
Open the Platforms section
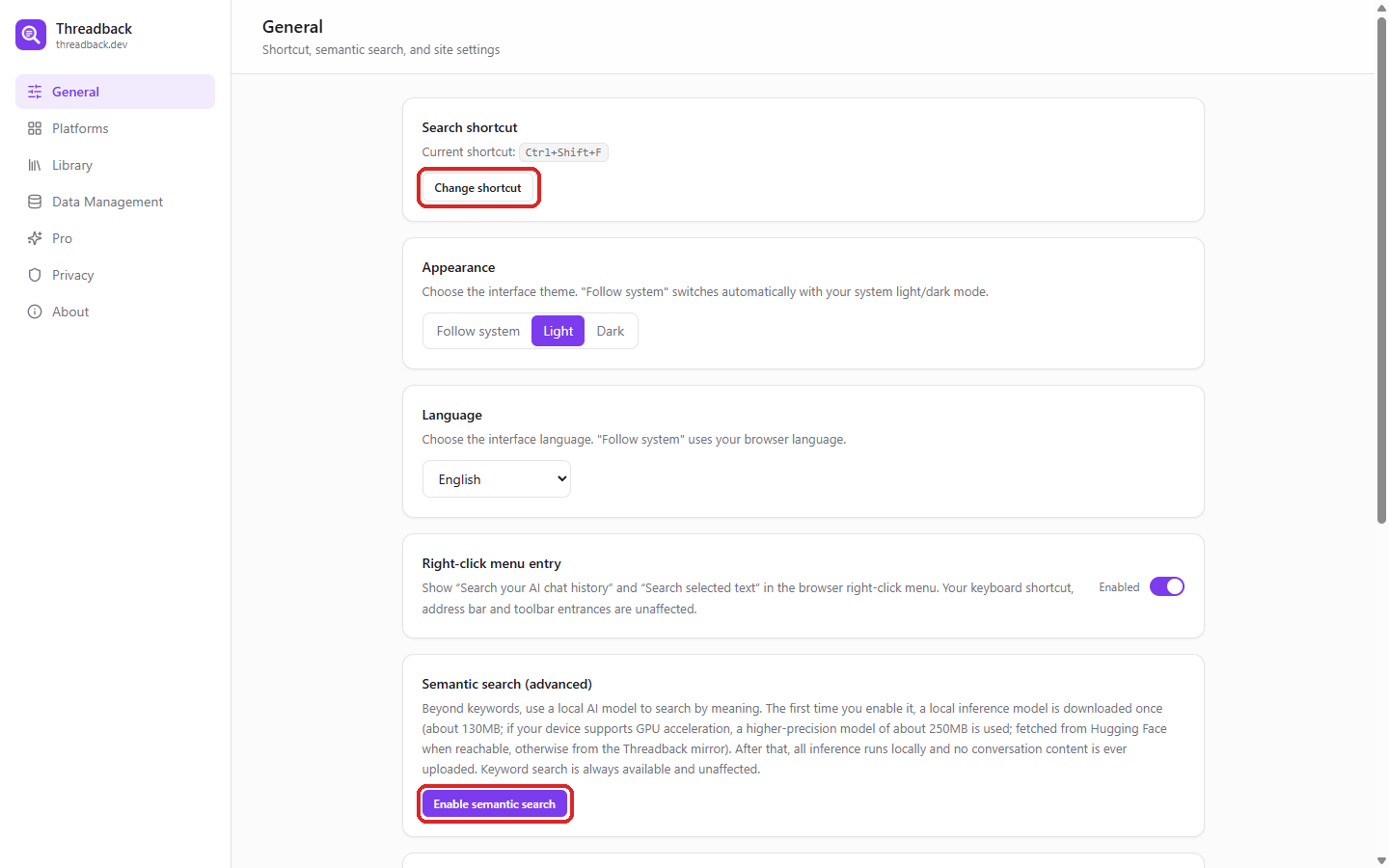click(115, 128)
